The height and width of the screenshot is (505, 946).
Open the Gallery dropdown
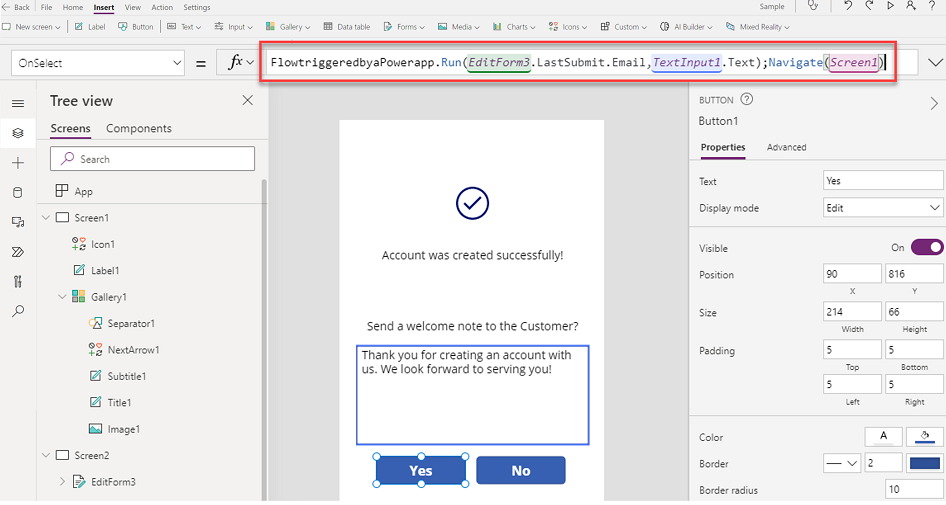coord(288,27)
